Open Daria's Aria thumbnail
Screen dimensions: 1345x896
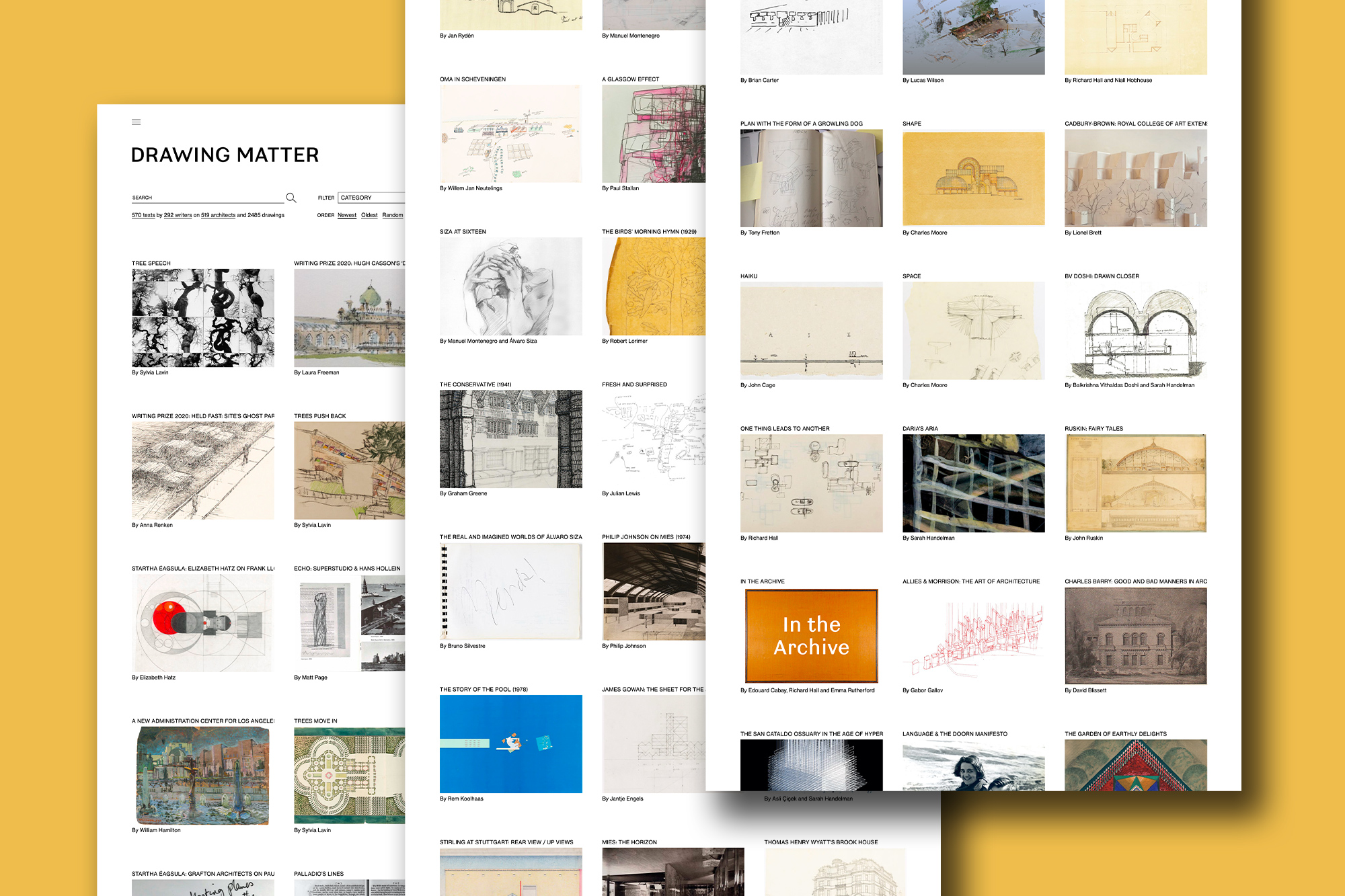[974, 483]
